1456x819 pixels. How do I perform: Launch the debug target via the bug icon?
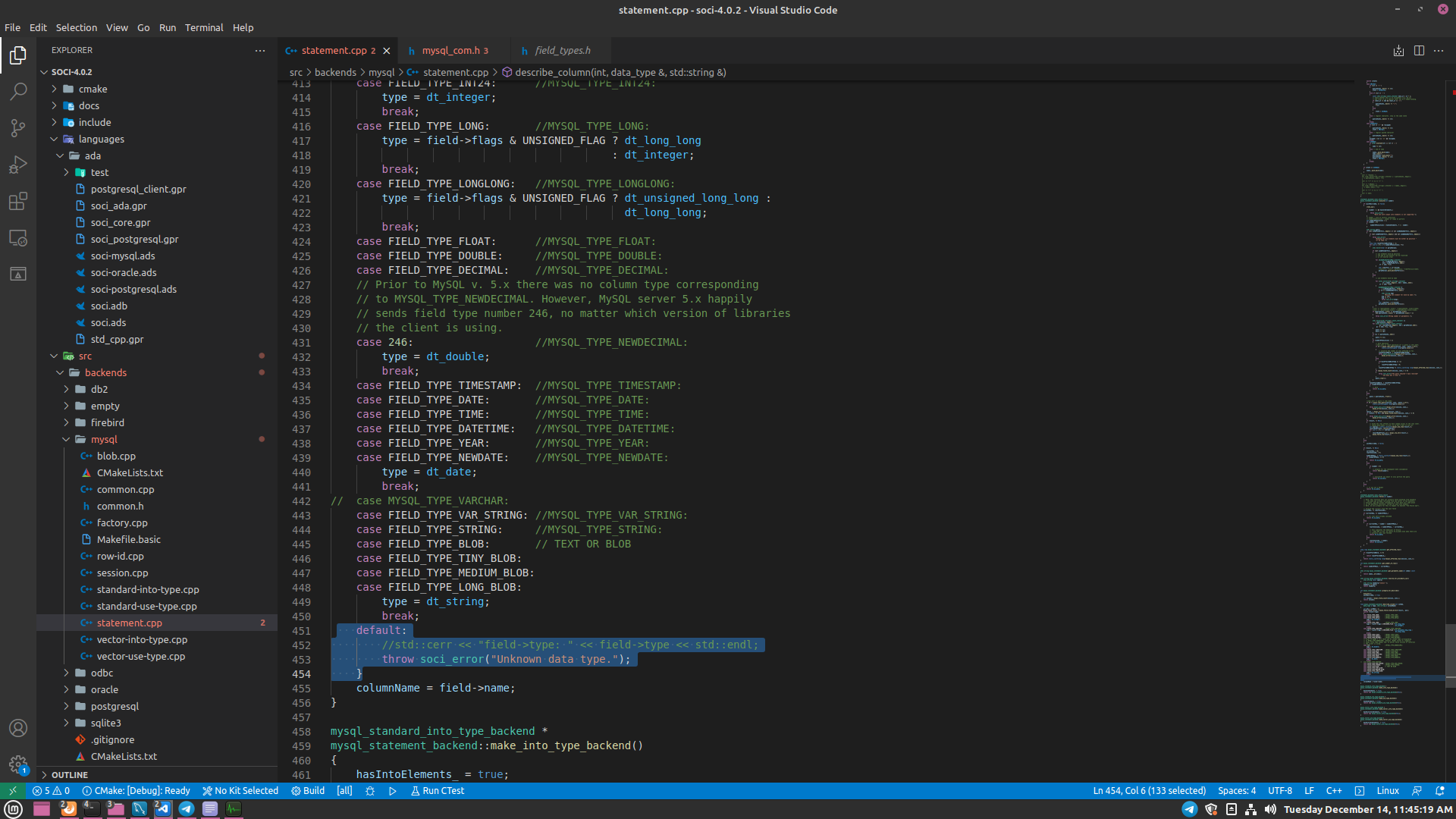(x=370, y=790)
